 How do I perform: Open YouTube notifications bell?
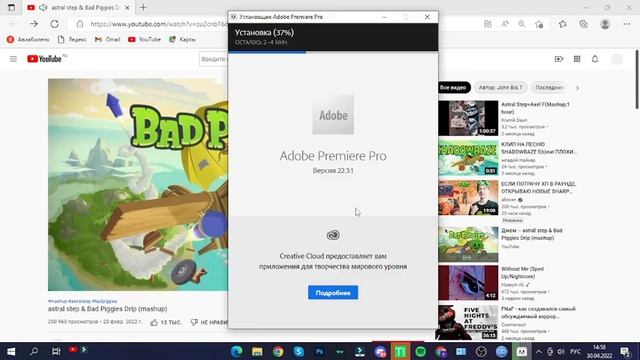(595, 59)
